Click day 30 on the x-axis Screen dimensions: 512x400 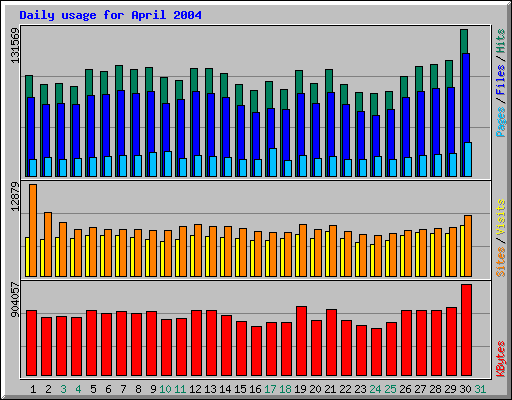coord(465,389)
